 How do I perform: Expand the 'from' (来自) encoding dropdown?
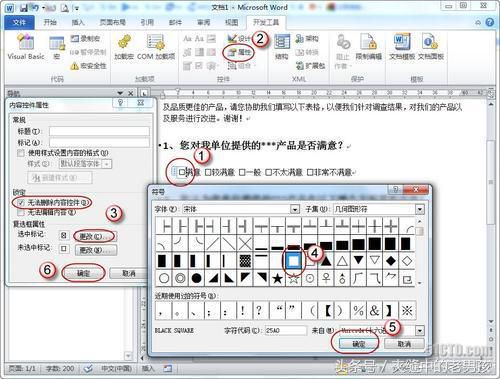[420, 330]
